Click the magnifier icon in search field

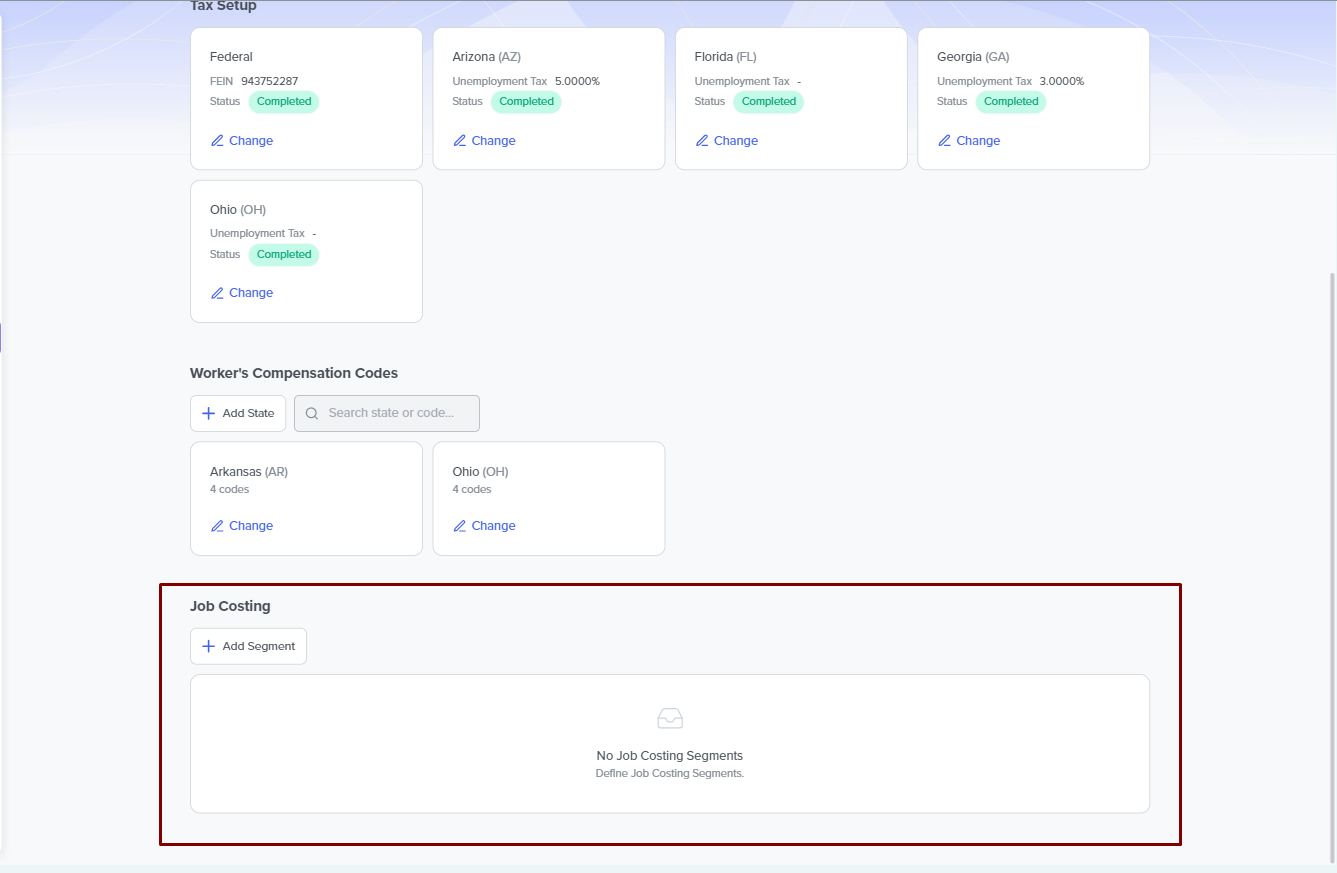312,413
